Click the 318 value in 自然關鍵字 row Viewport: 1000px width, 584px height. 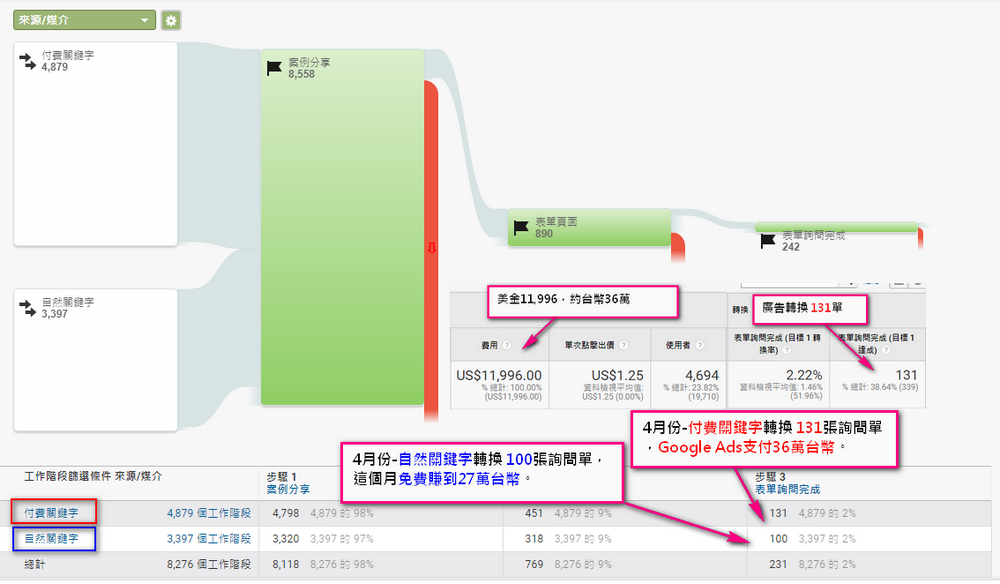pyautogui.click(x=534, y=539)
